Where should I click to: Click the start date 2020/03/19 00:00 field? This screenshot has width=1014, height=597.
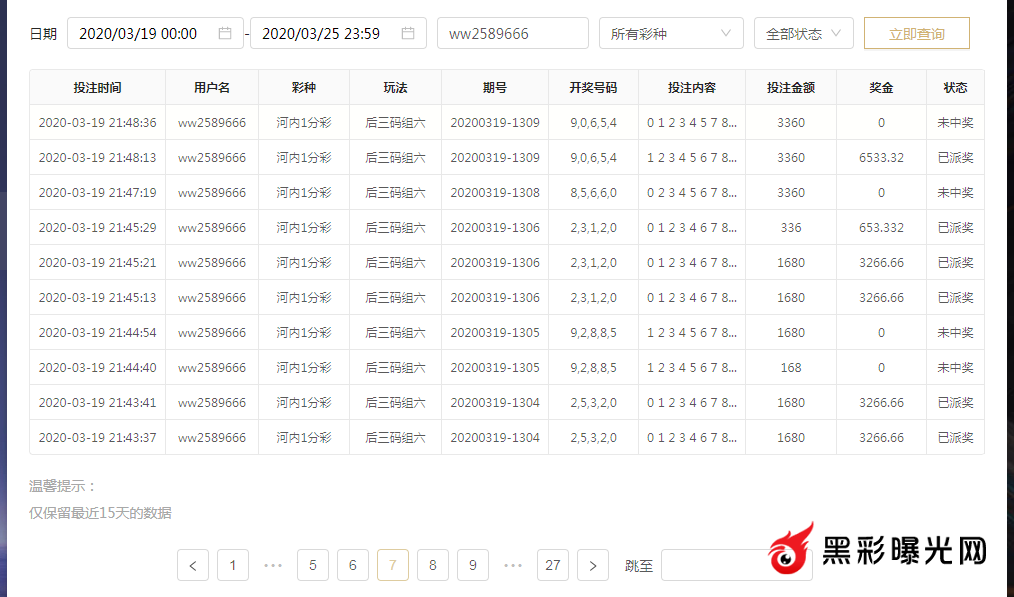pyautogui.click(x=140, y=33)
